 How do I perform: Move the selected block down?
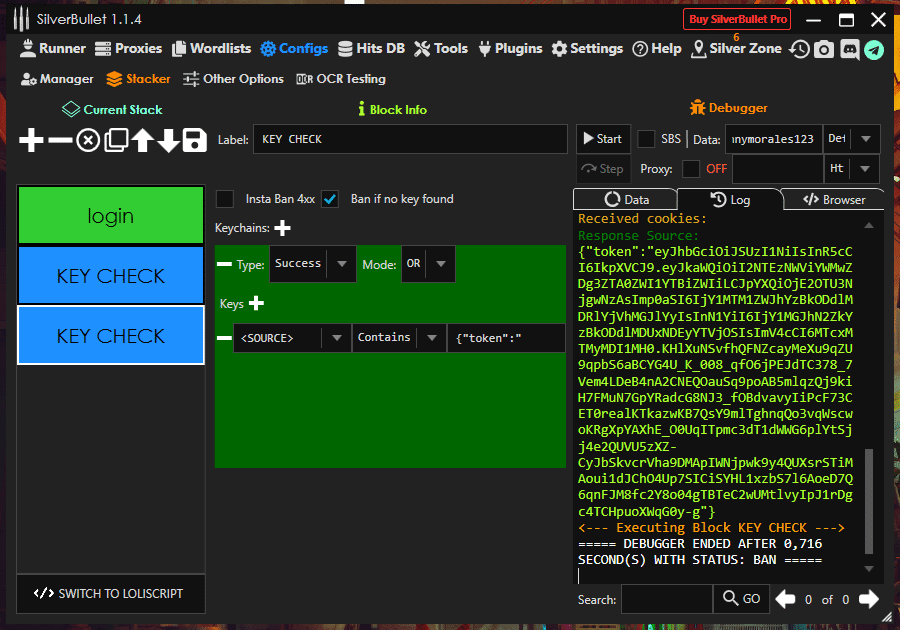(169, 141)
